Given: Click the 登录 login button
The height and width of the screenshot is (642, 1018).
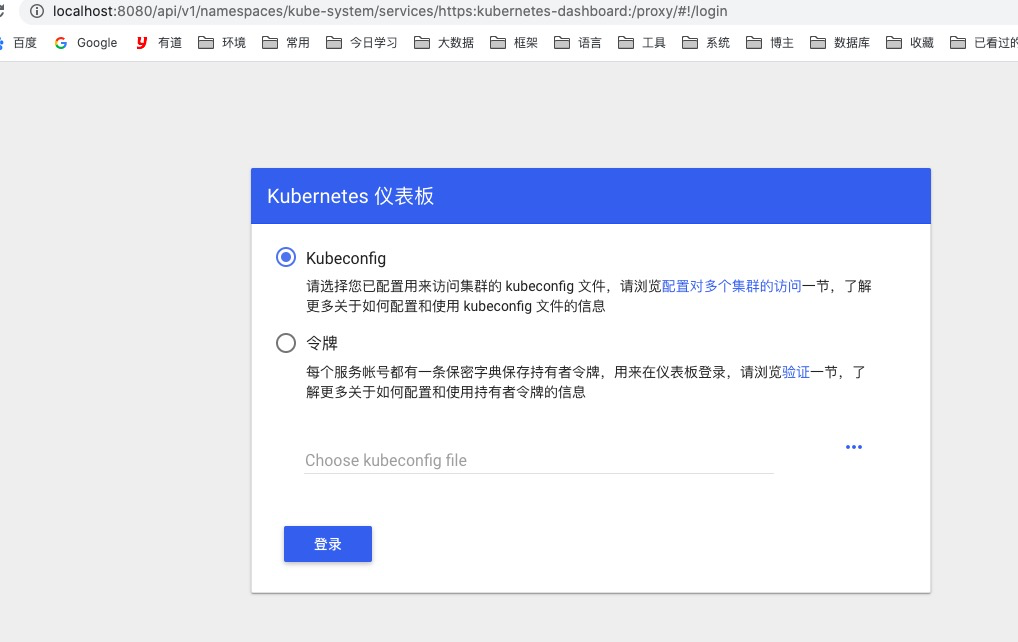Looking at the screenshot, I should pyautogui.click(x=327, y=544).
